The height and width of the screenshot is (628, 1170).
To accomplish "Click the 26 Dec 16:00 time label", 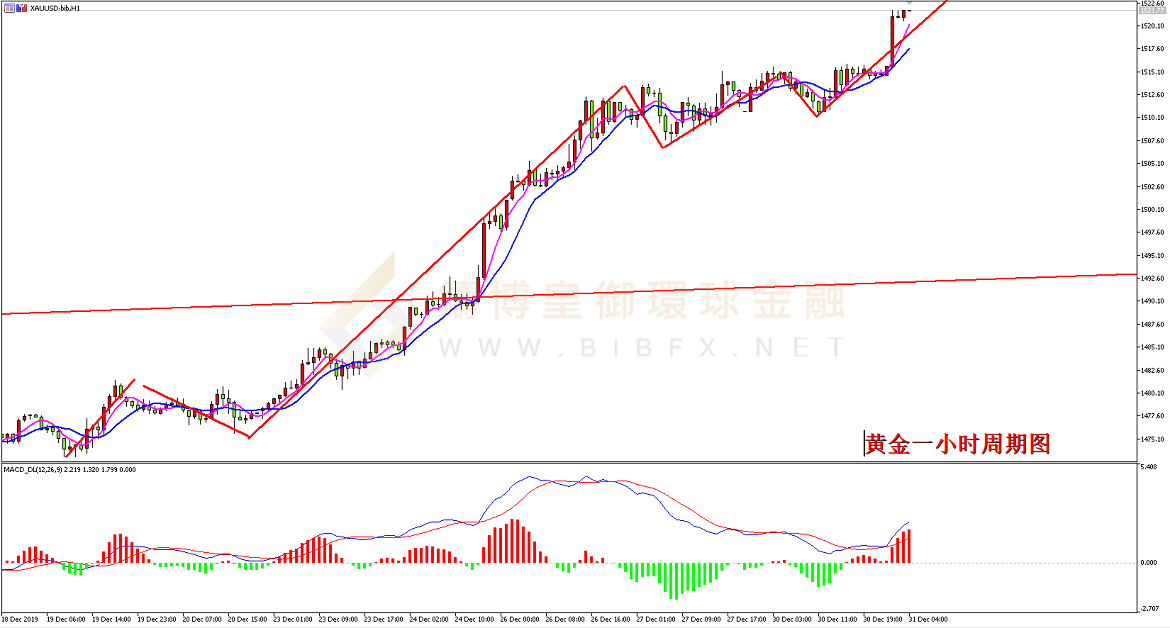I will click(x=610, y=621).
